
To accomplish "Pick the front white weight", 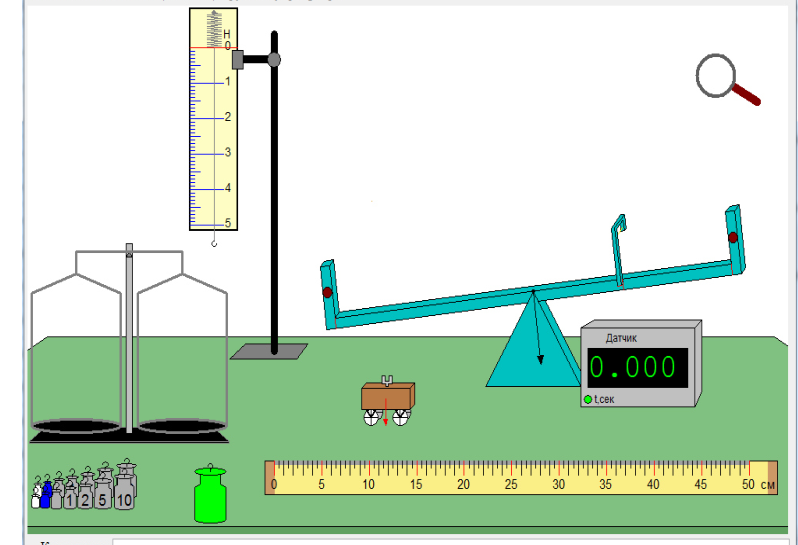I will point(35,500).
